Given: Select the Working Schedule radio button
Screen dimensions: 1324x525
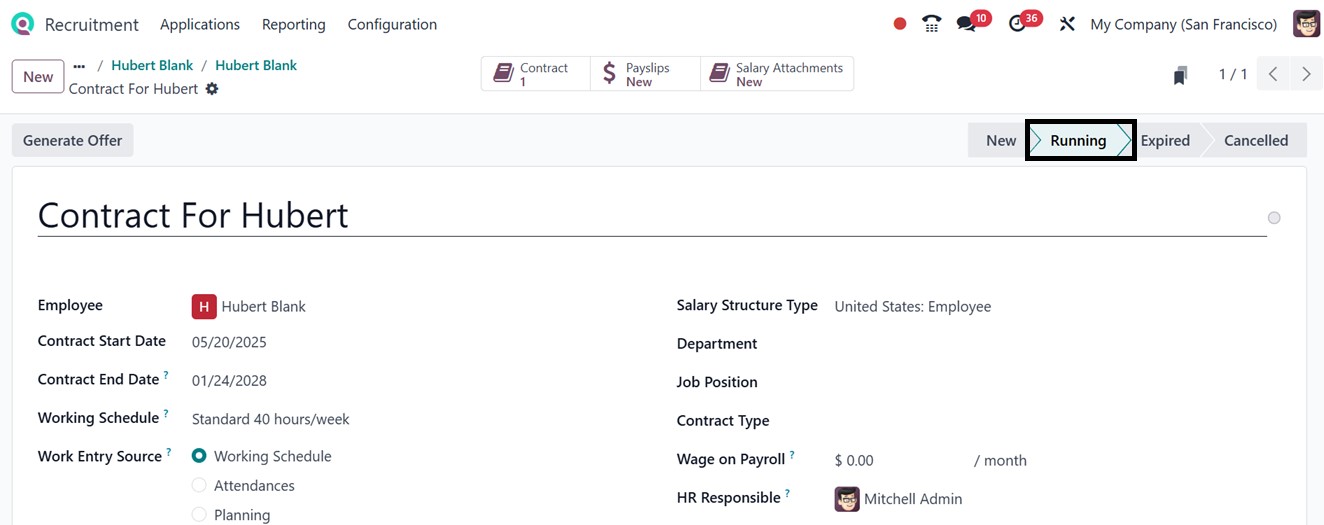Looking at the screenshot, I should (199, 456).
